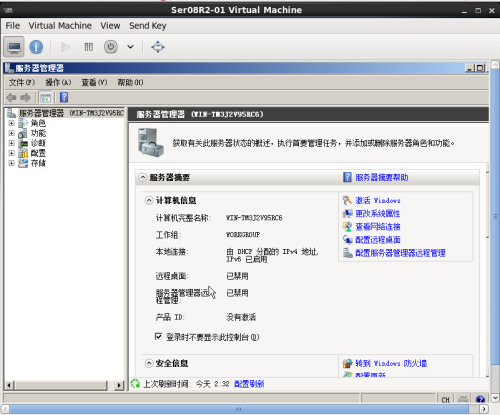Expand the 角色 tree node
Screen dimensions: 500x415
coord(12,123)
